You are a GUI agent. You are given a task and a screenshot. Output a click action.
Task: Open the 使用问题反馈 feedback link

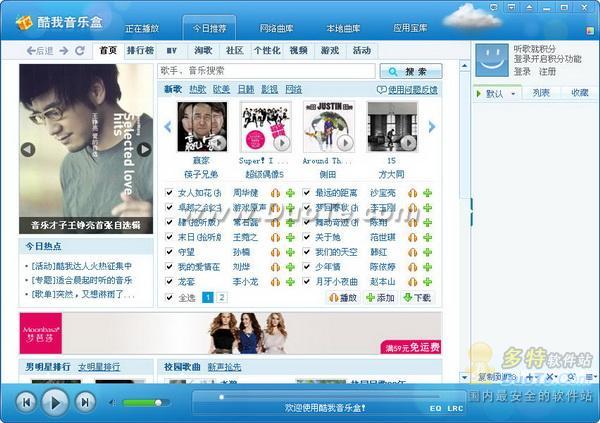pos(407,90)
